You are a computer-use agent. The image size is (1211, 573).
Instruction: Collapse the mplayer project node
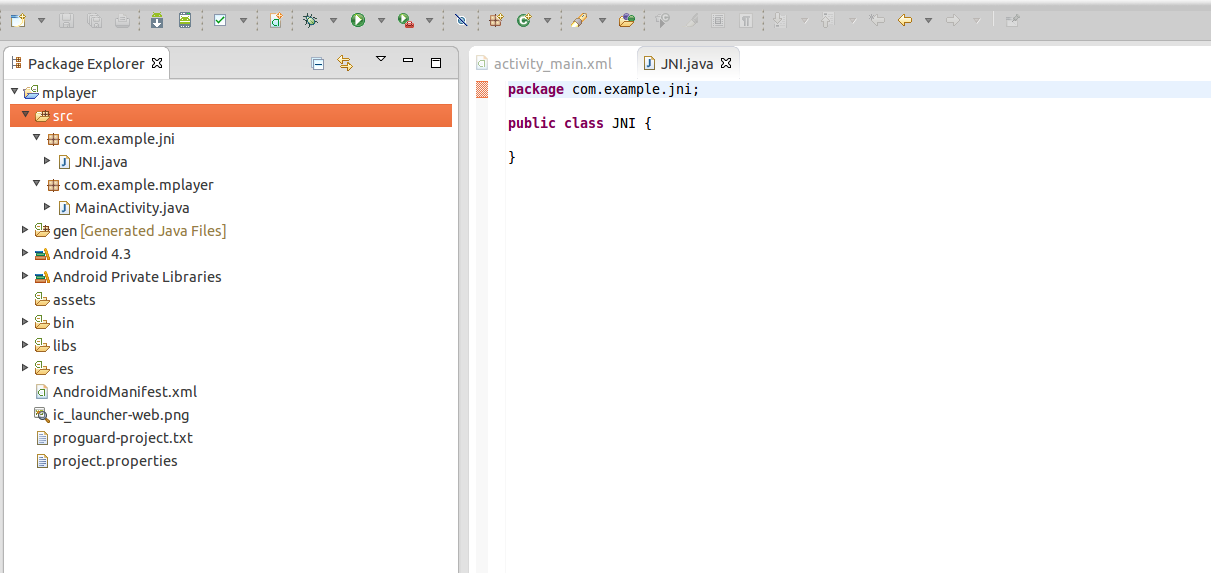[x=14, y=92]
